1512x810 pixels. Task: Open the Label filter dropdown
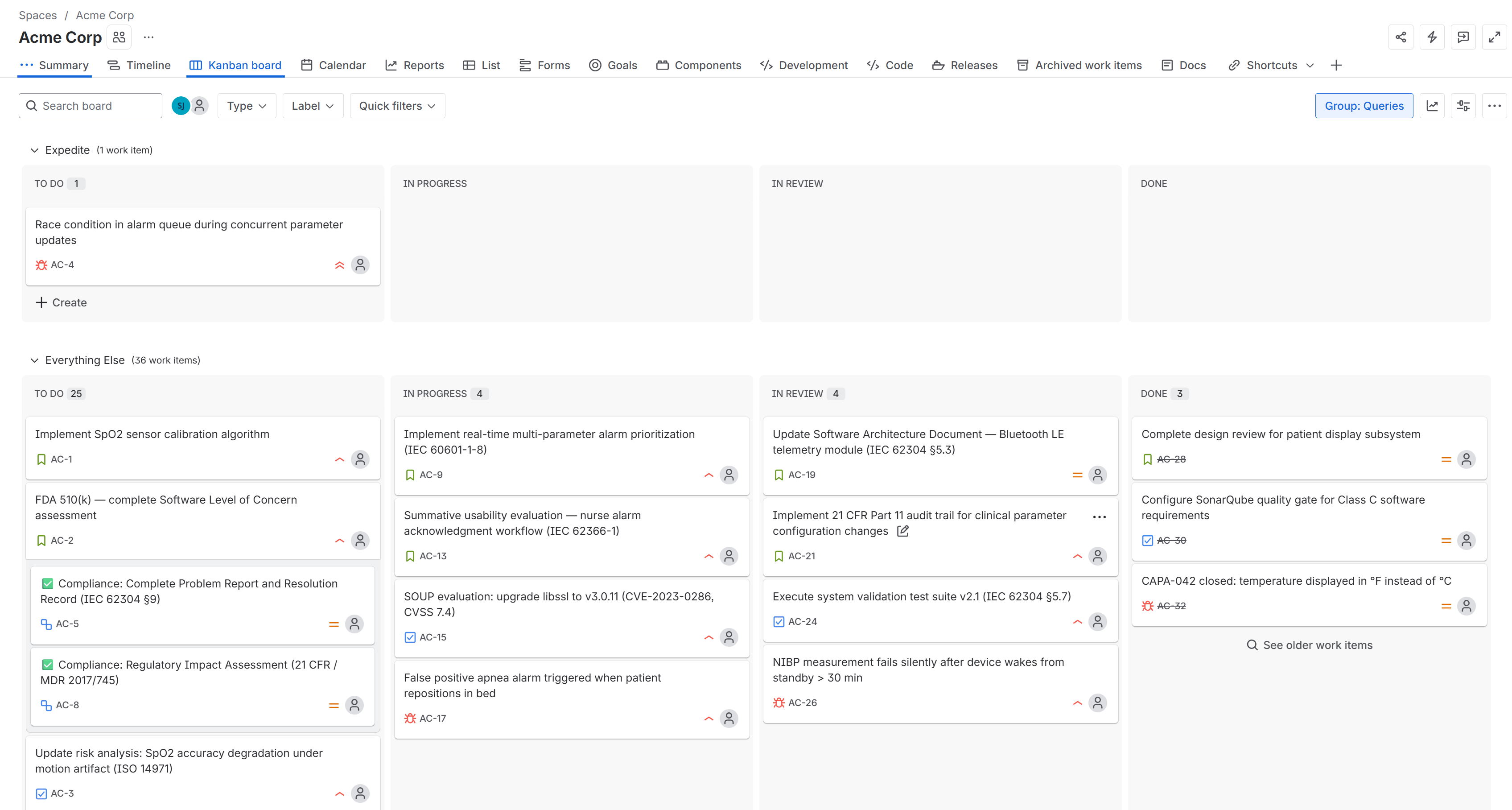point(312,106)
